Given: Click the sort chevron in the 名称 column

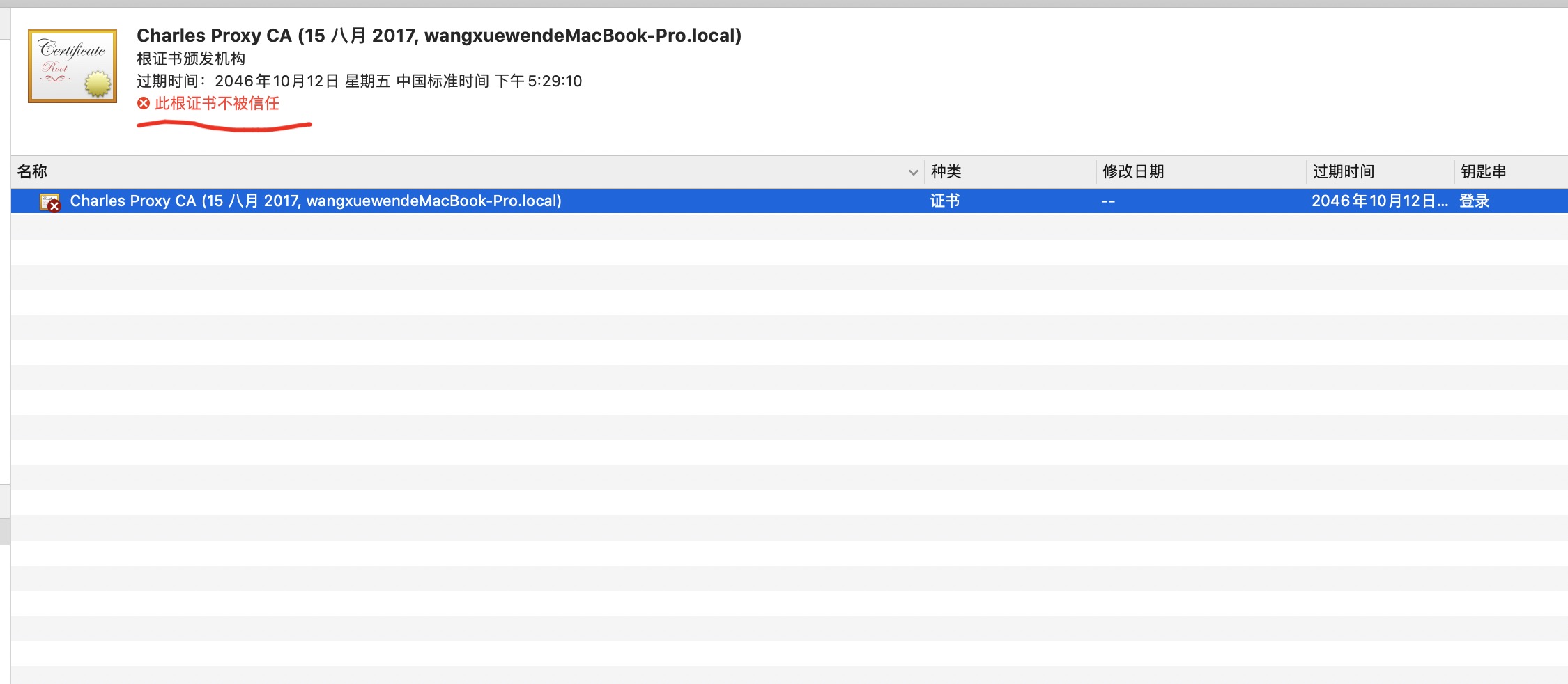Looking at the screenshot, I should (x=913, y=172).
